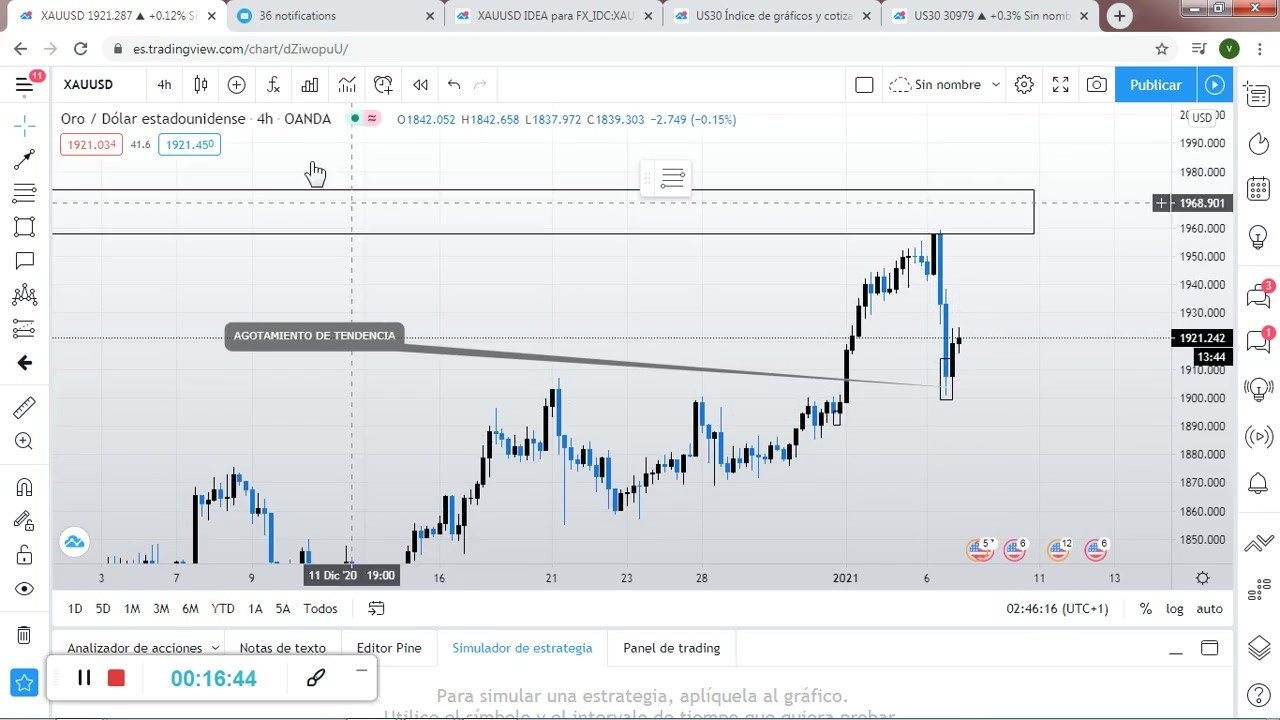Click the replay bars rewind icon
Viewport: 1280px width, 720px height.
tap(421, 85)
